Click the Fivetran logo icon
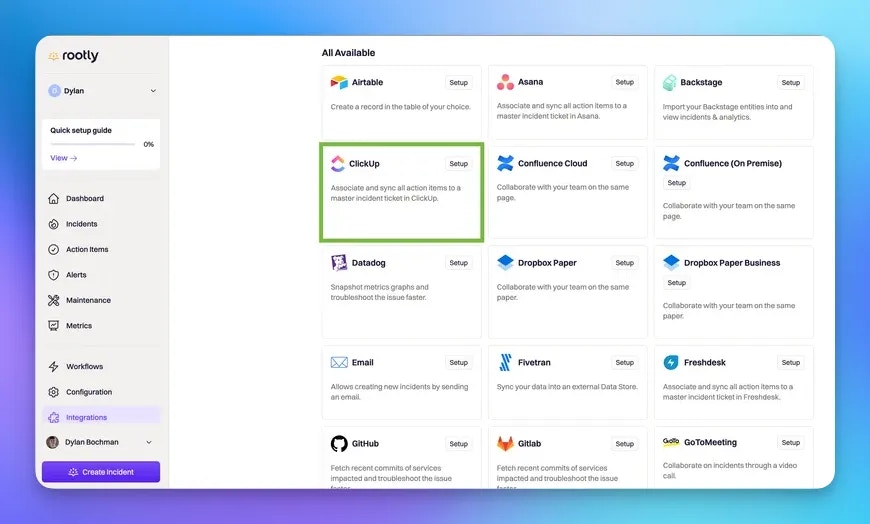The width and height of the screenshot is (870, 524). click(x=505, y=362)
